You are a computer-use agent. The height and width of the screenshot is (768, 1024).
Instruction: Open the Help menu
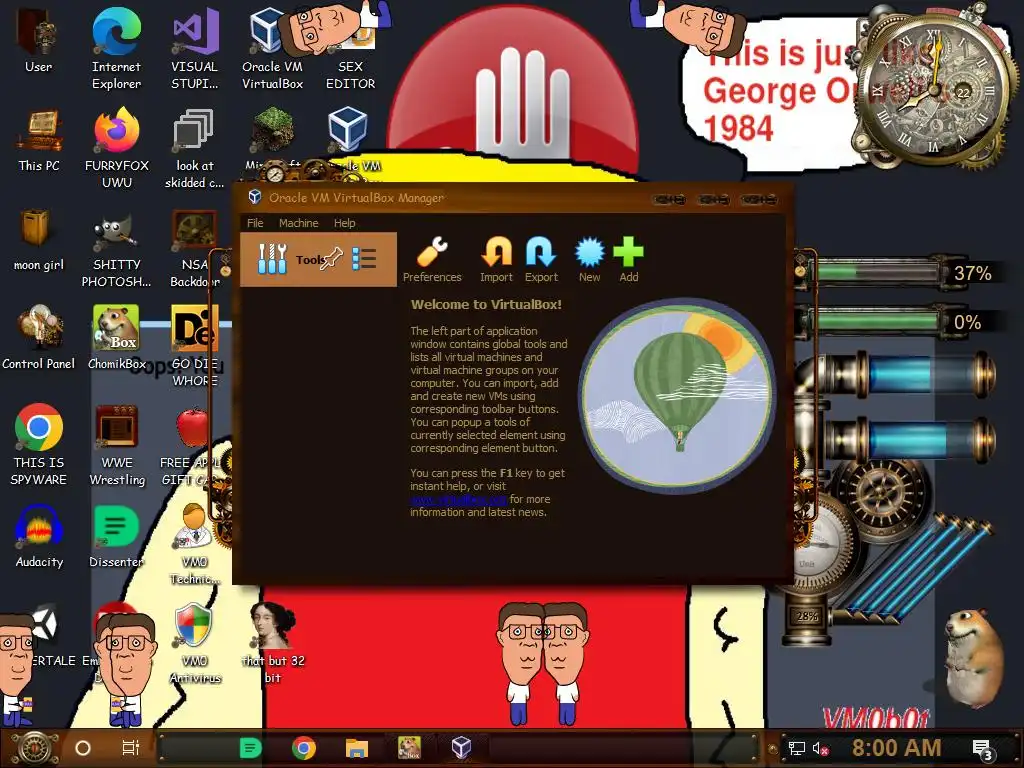point(344,223)
